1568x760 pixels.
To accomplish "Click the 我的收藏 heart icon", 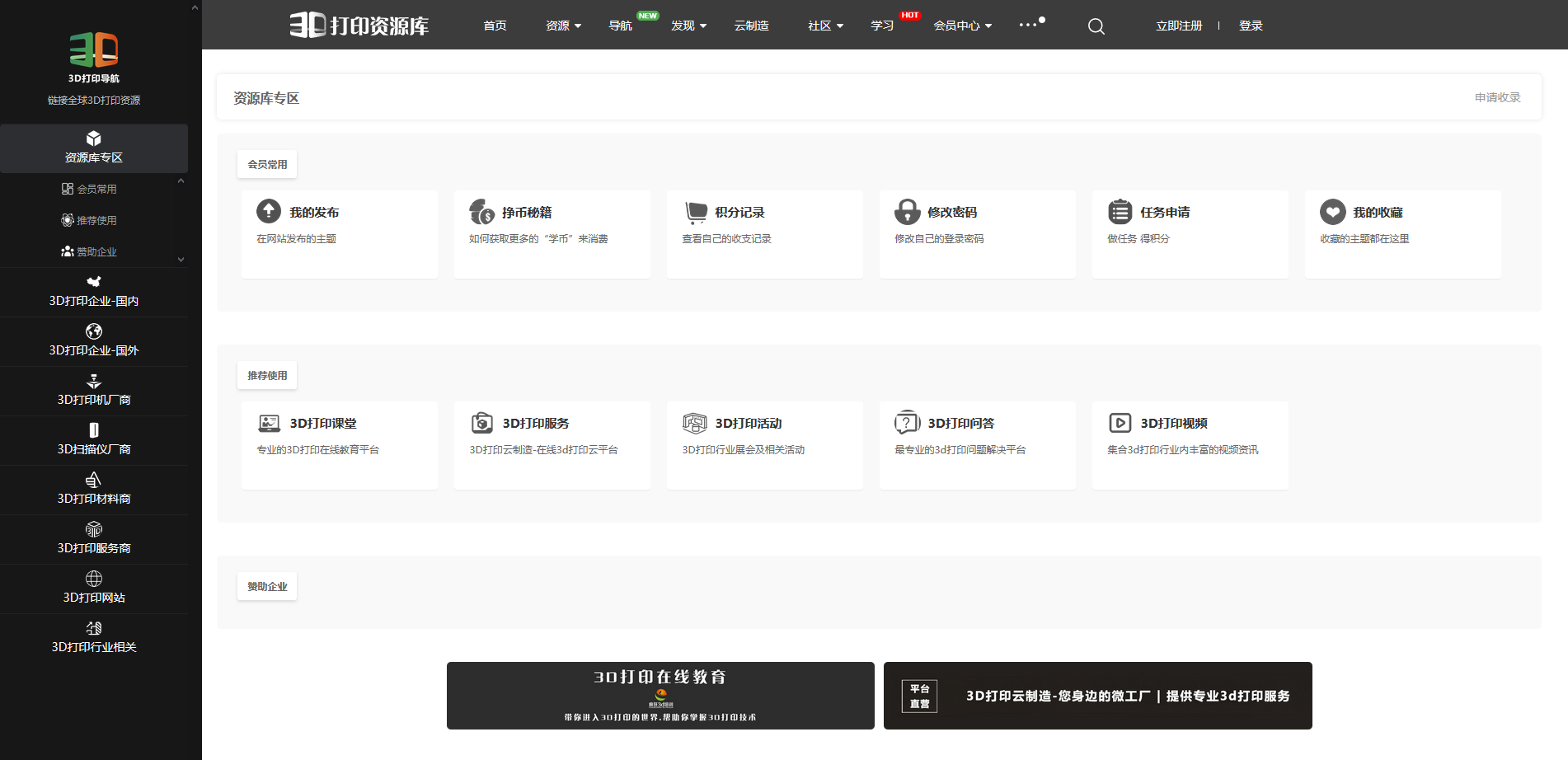I will 1332,212.
